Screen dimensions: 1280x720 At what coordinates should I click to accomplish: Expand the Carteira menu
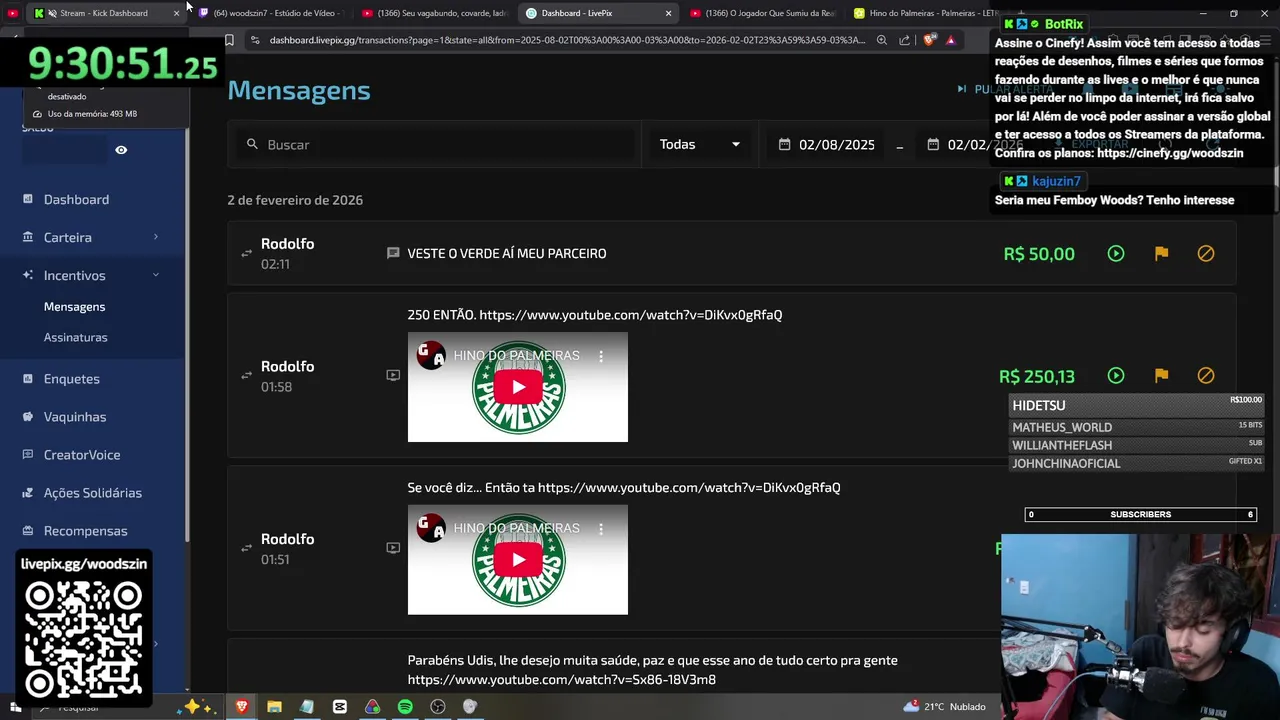tap(90, 238)
